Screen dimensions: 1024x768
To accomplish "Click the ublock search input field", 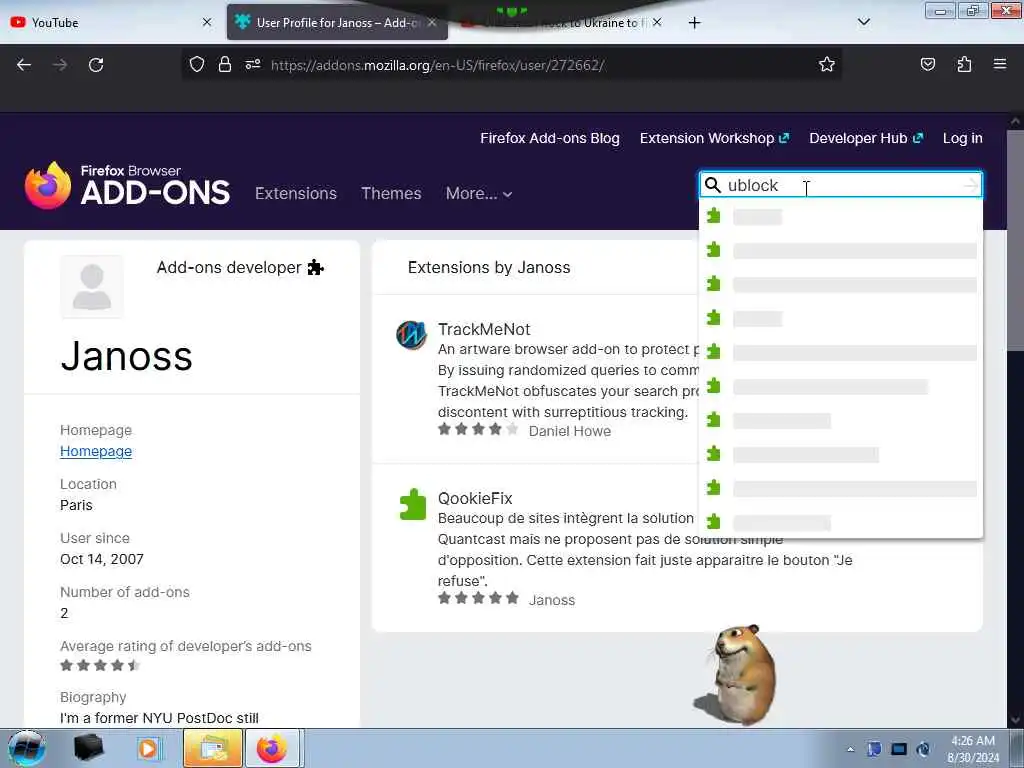I will tap(841, 185).
